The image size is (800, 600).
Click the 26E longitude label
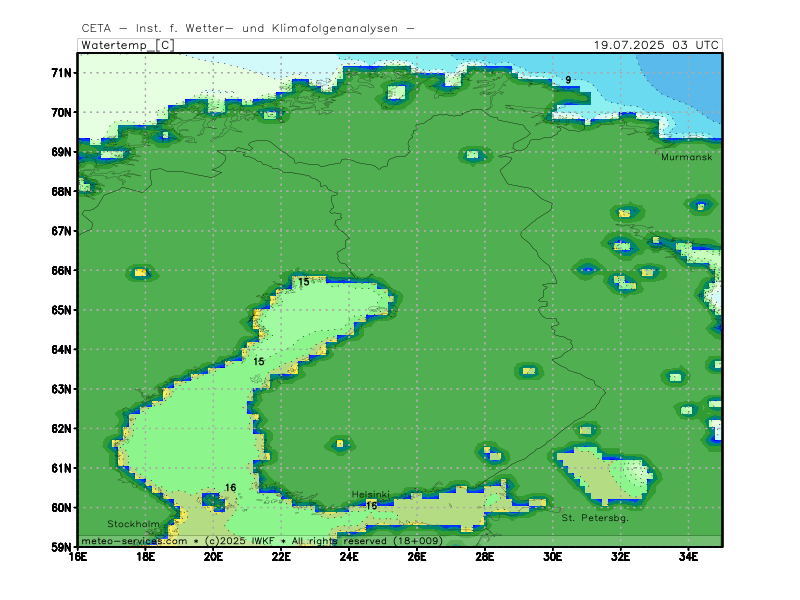(x=417, y=556)
